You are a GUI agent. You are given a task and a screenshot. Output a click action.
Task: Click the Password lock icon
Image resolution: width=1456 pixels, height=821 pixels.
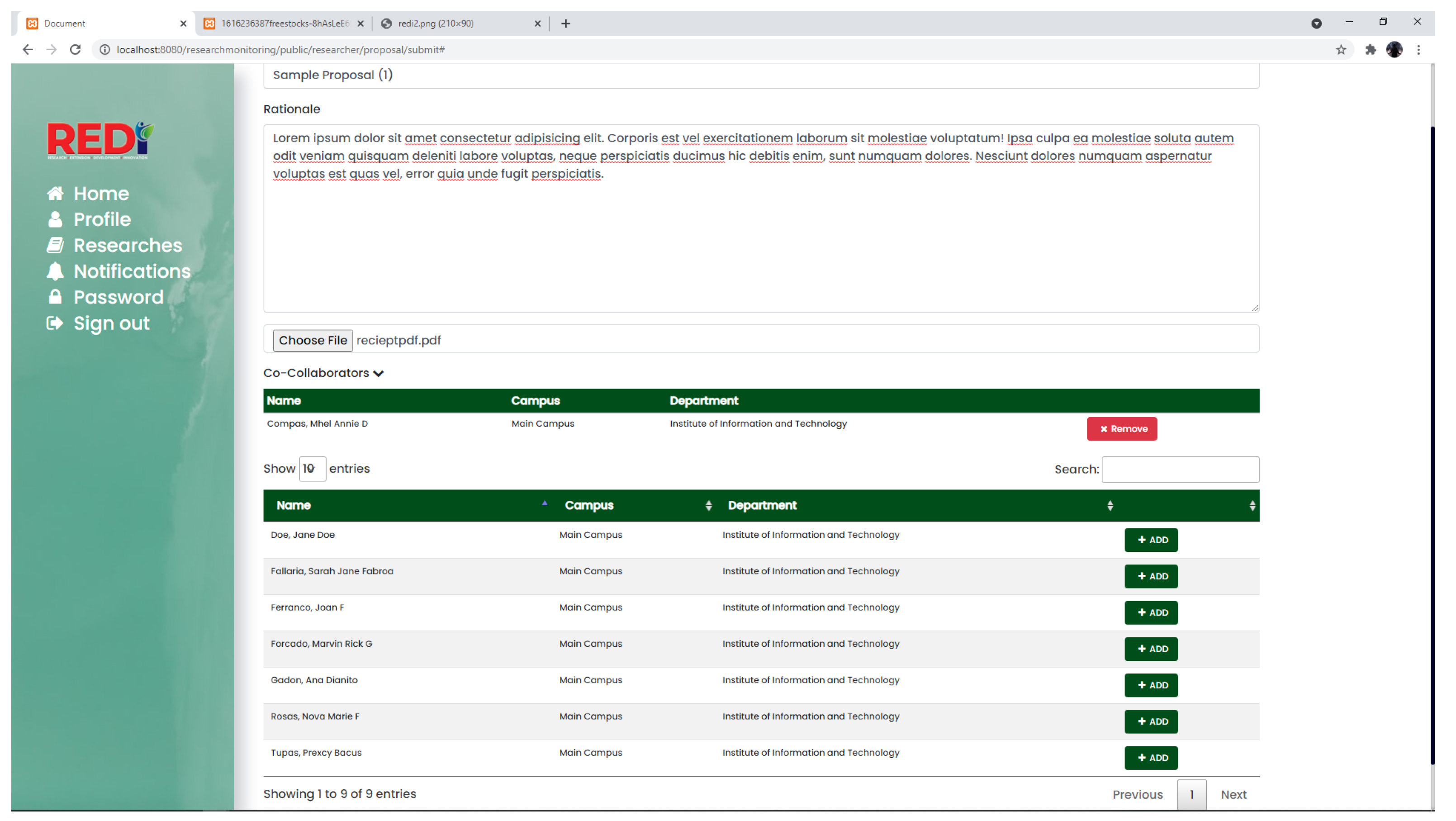[55, 297]
